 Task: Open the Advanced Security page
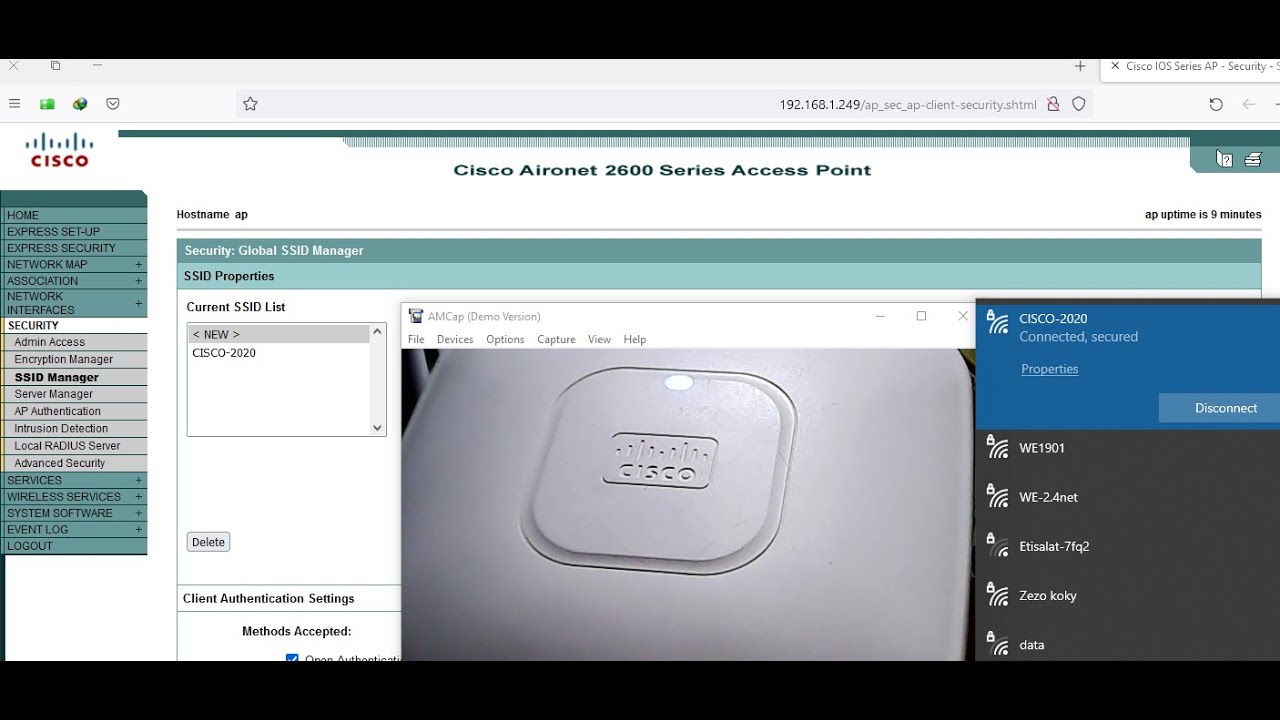(59, 463)
